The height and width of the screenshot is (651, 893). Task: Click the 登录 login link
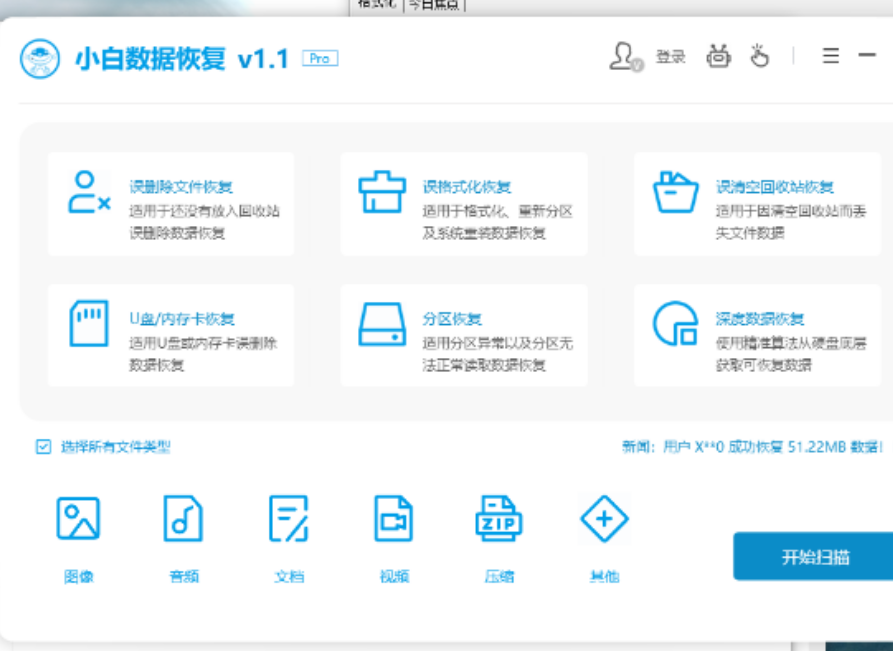point(670,57)
